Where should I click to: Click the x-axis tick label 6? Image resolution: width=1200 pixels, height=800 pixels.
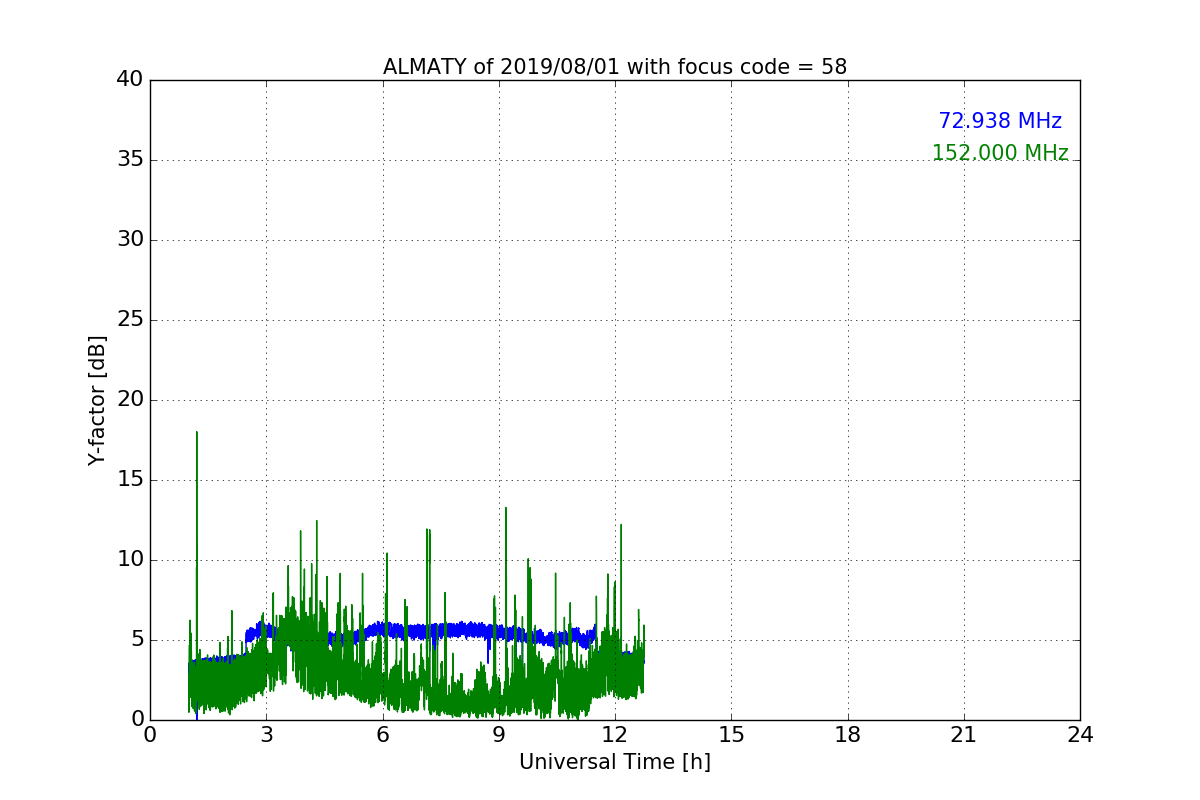tap(383, 735)
